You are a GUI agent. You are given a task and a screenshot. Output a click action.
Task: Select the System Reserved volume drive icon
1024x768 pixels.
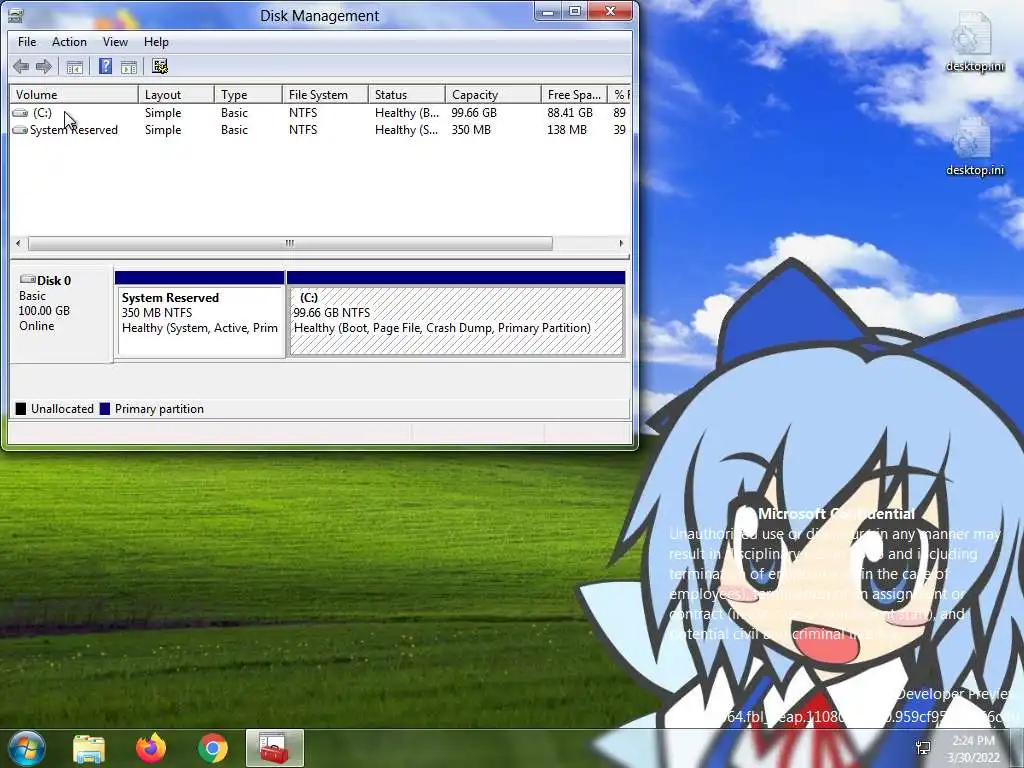coord(20,130)
